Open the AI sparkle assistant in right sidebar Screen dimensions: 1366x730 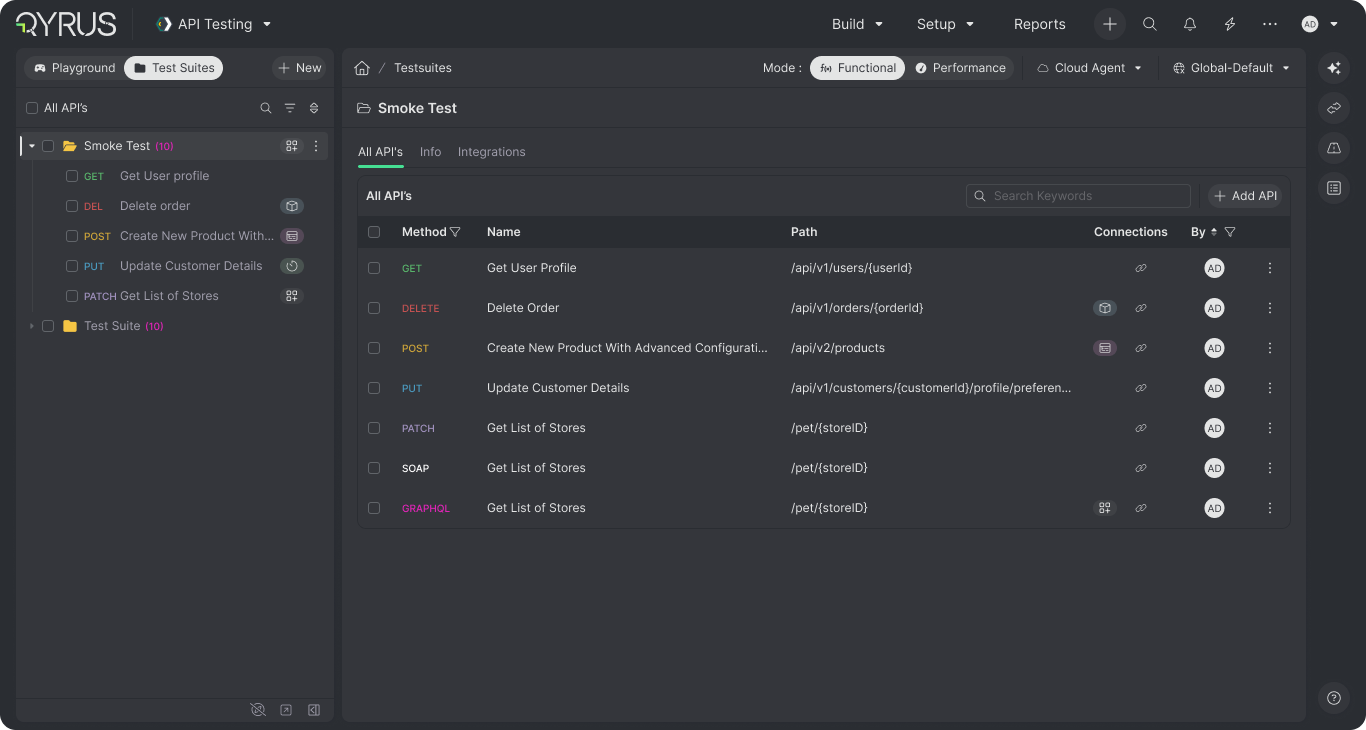1334,68
